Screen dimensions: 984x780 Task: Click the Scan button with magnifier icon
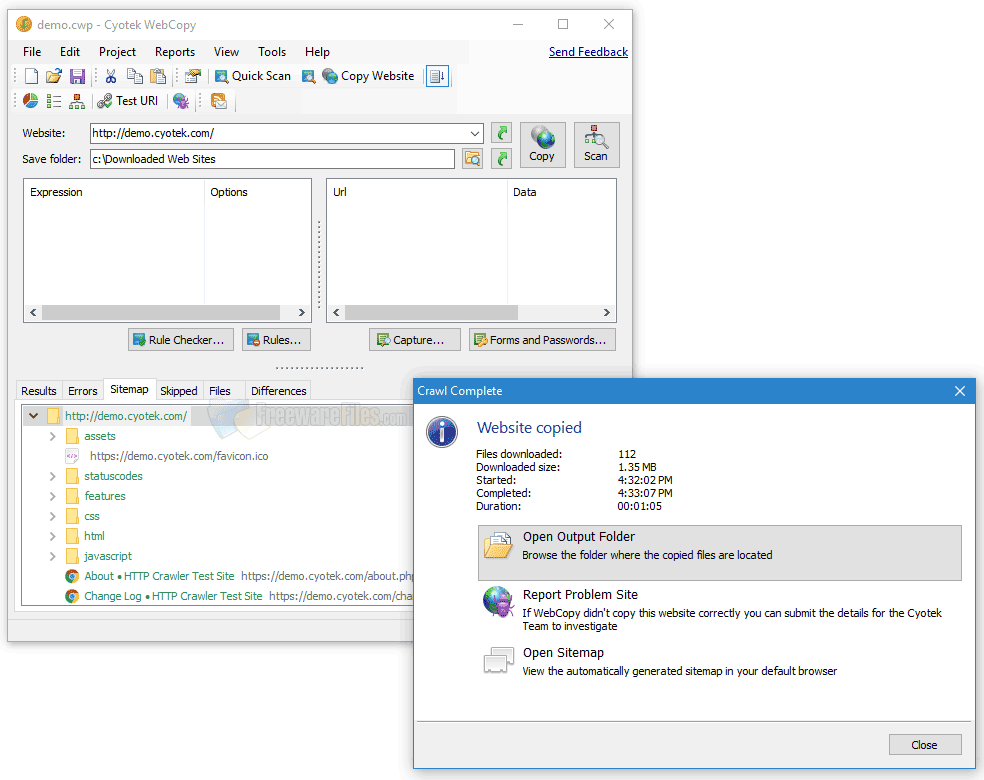596,145
